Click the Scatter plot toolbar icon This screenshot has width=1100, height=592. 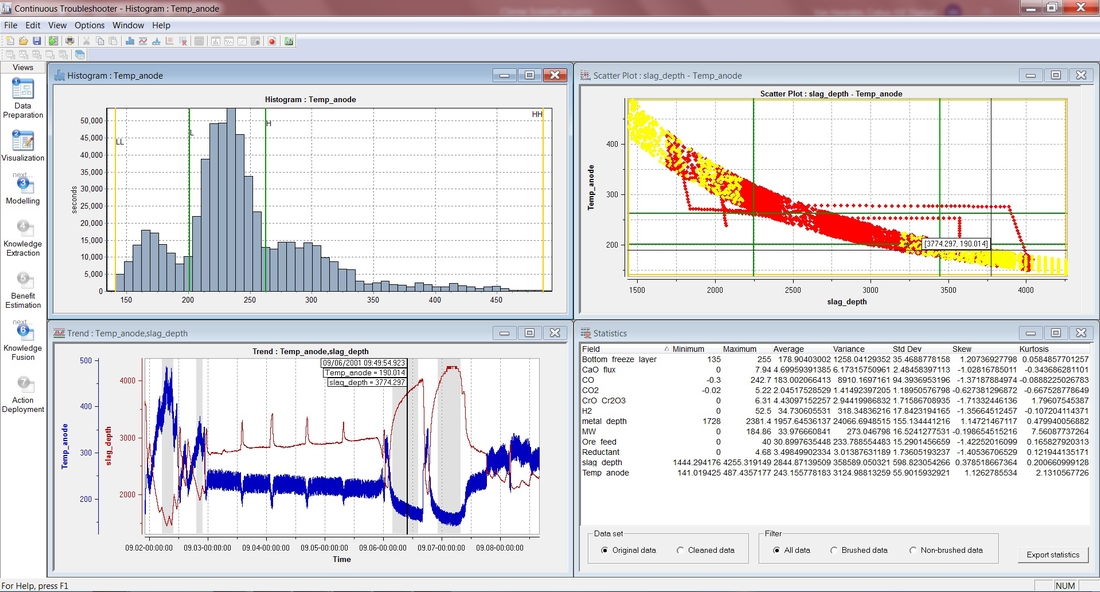(x=169, y=41)
